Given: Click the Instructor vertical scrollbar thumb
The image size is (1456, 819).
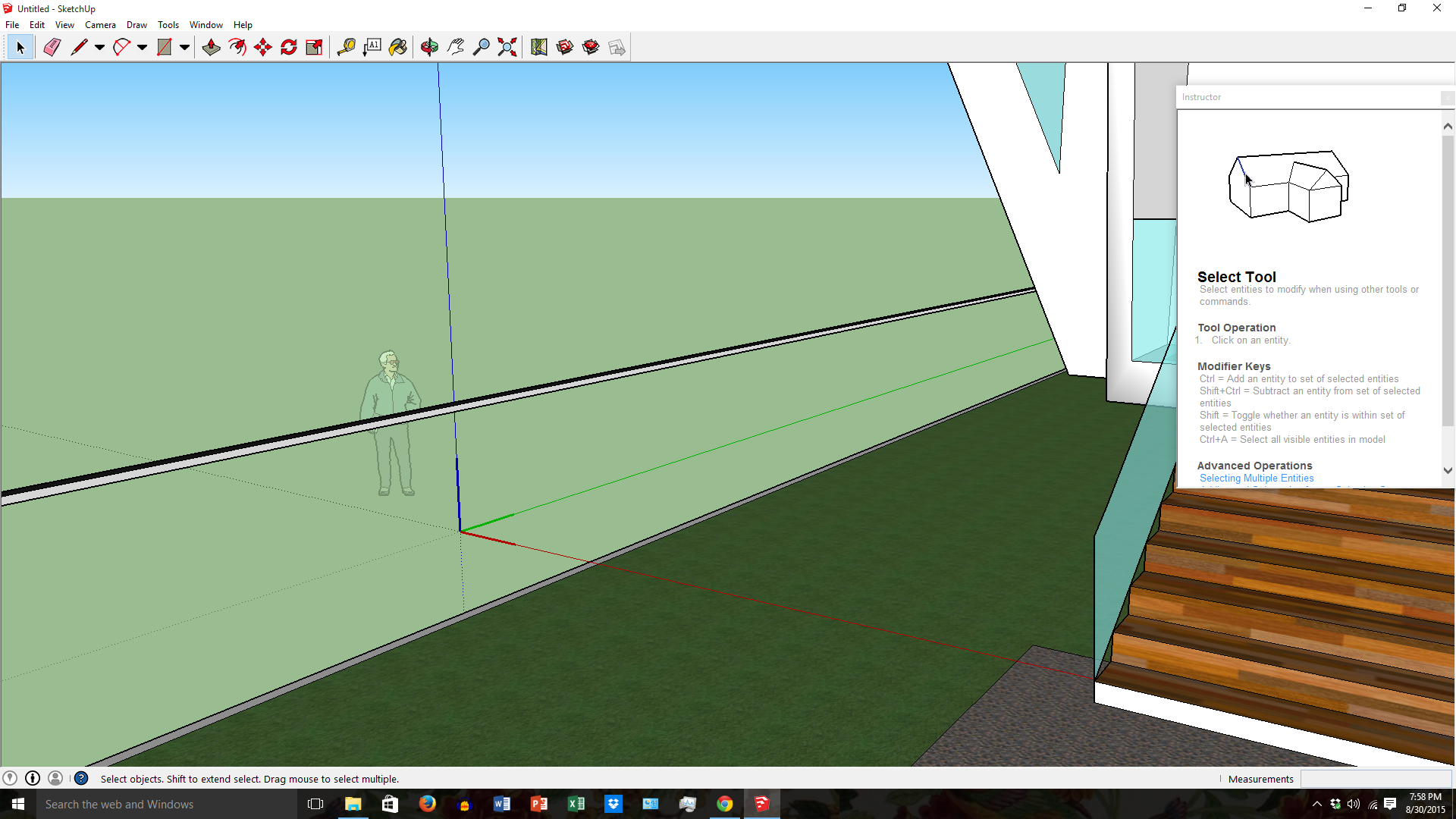Looking at the screenshot, I should pos(1448,281).
